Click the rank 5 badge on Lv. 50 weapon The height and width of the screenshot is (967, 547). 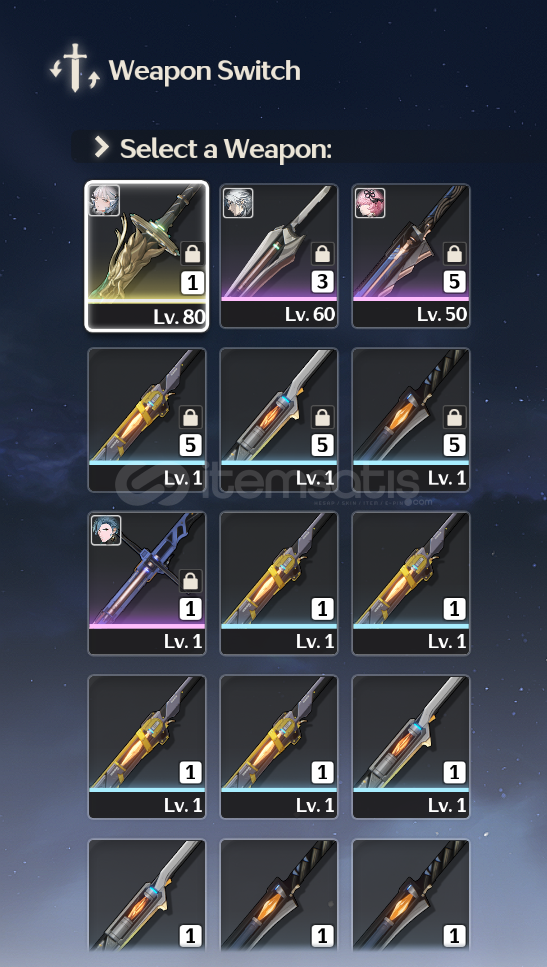point(454,282)
